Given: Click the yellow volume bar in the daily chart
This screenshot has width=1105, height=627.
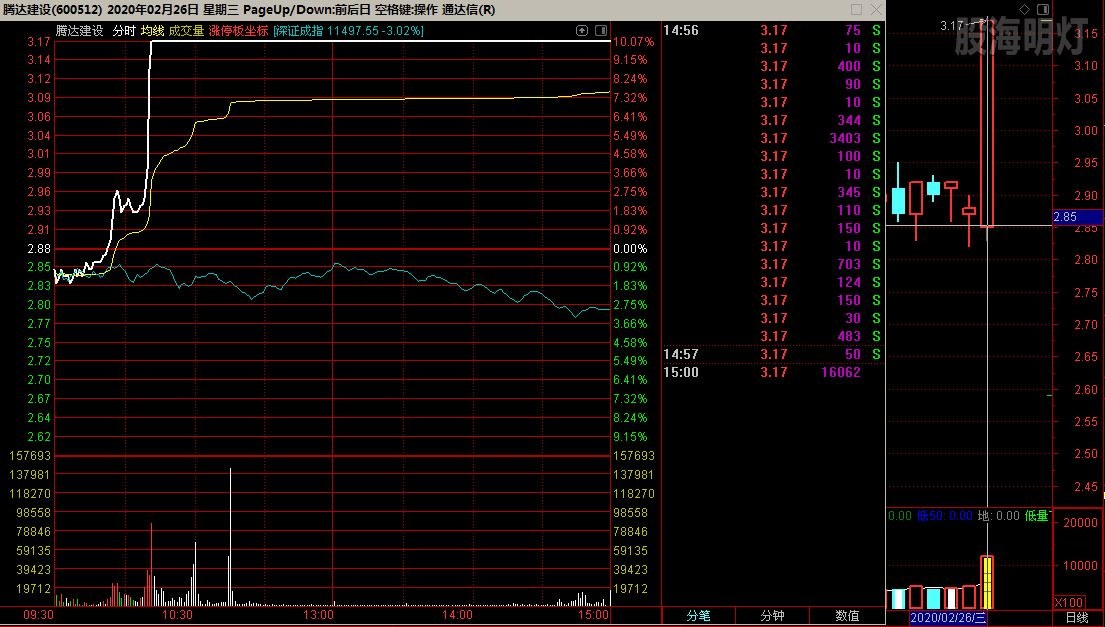Looking at the screenshot, I should coord(987,583).
